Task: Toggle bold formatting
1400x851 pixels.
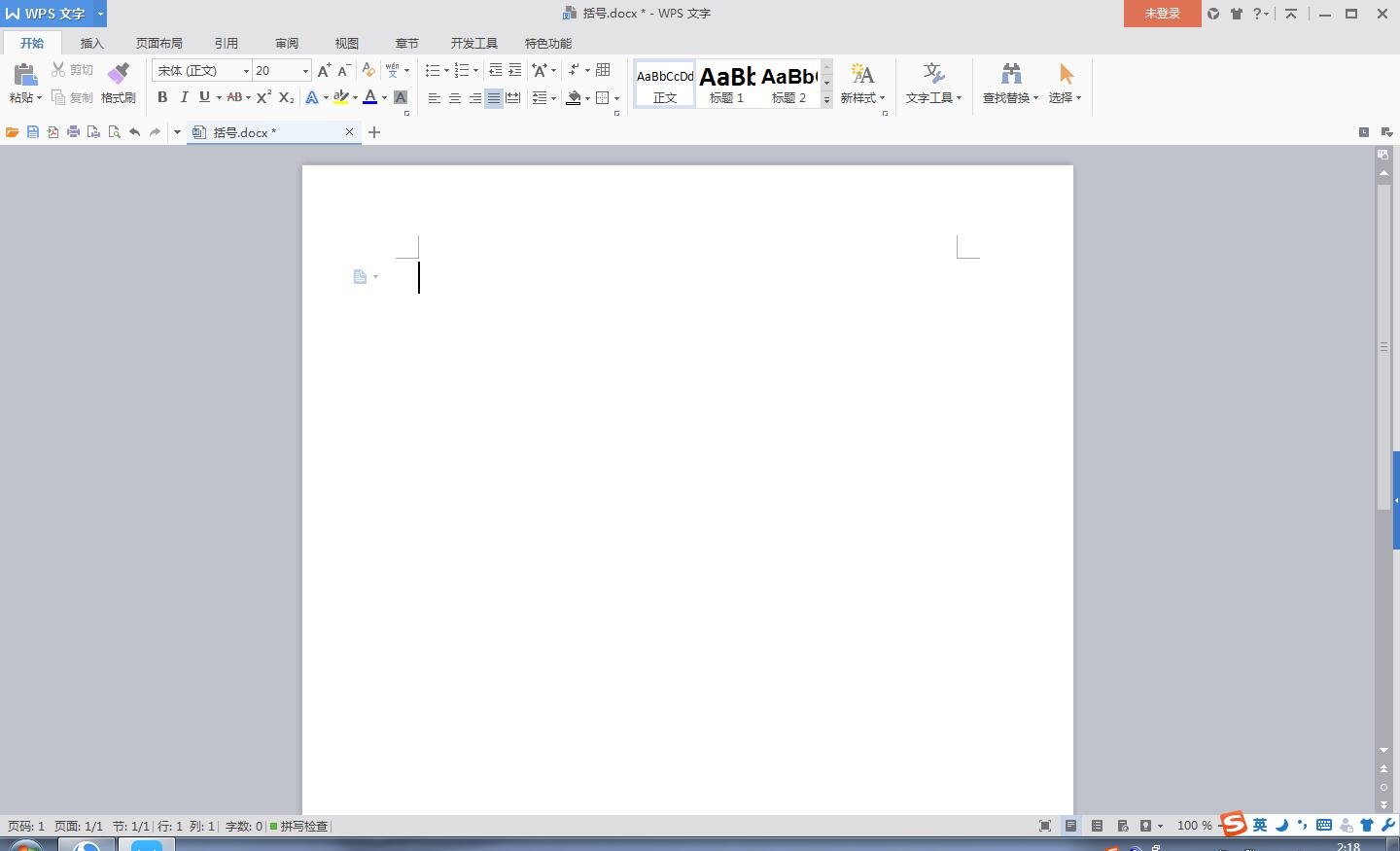Action: 162,97
